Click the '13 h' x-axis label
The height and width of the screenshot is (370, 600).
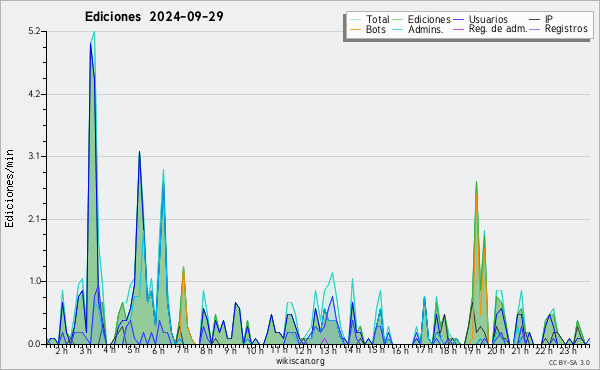tap(328, 351)
